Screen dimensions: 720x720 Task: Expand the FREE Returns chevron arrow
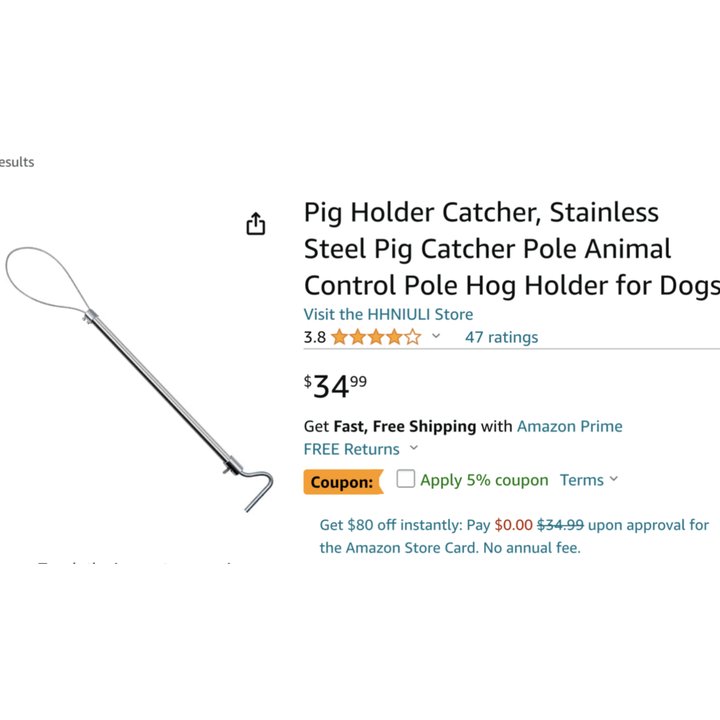(x=414, y=449)
